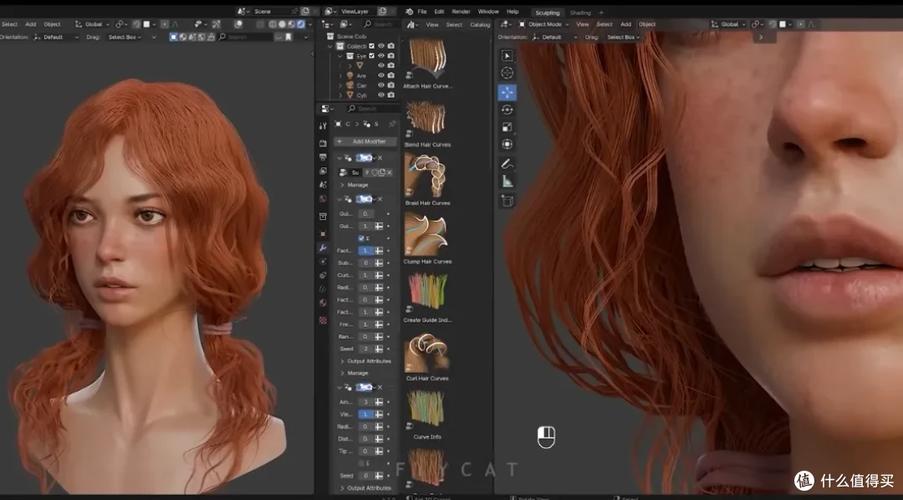Select the Cursor tool in viewport toolbar
903x500 pixels.
pyautogui.click(x=507, y=73)
